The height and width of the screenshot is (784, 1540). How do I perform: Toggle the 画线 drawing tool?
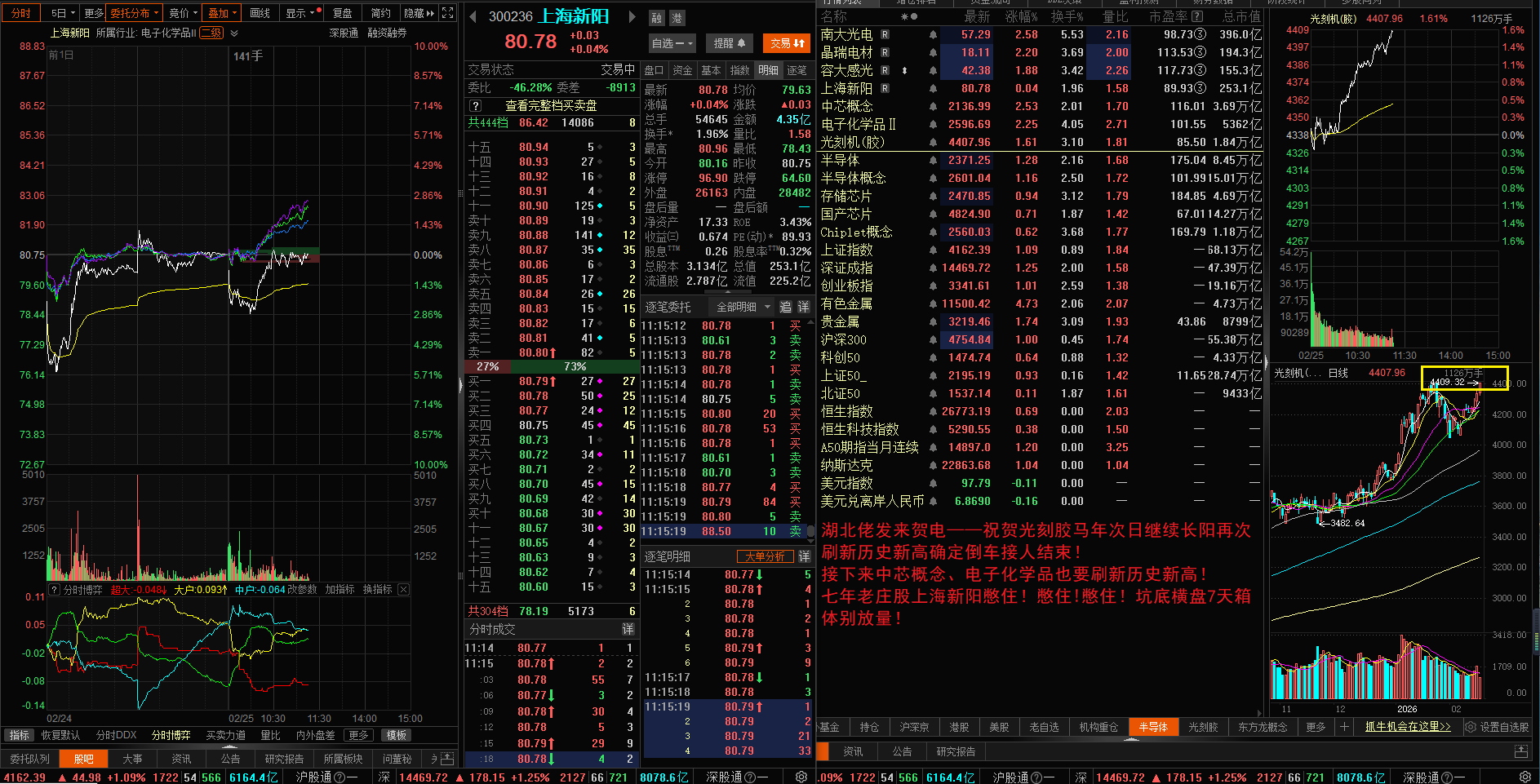click(x=260, y=13)
